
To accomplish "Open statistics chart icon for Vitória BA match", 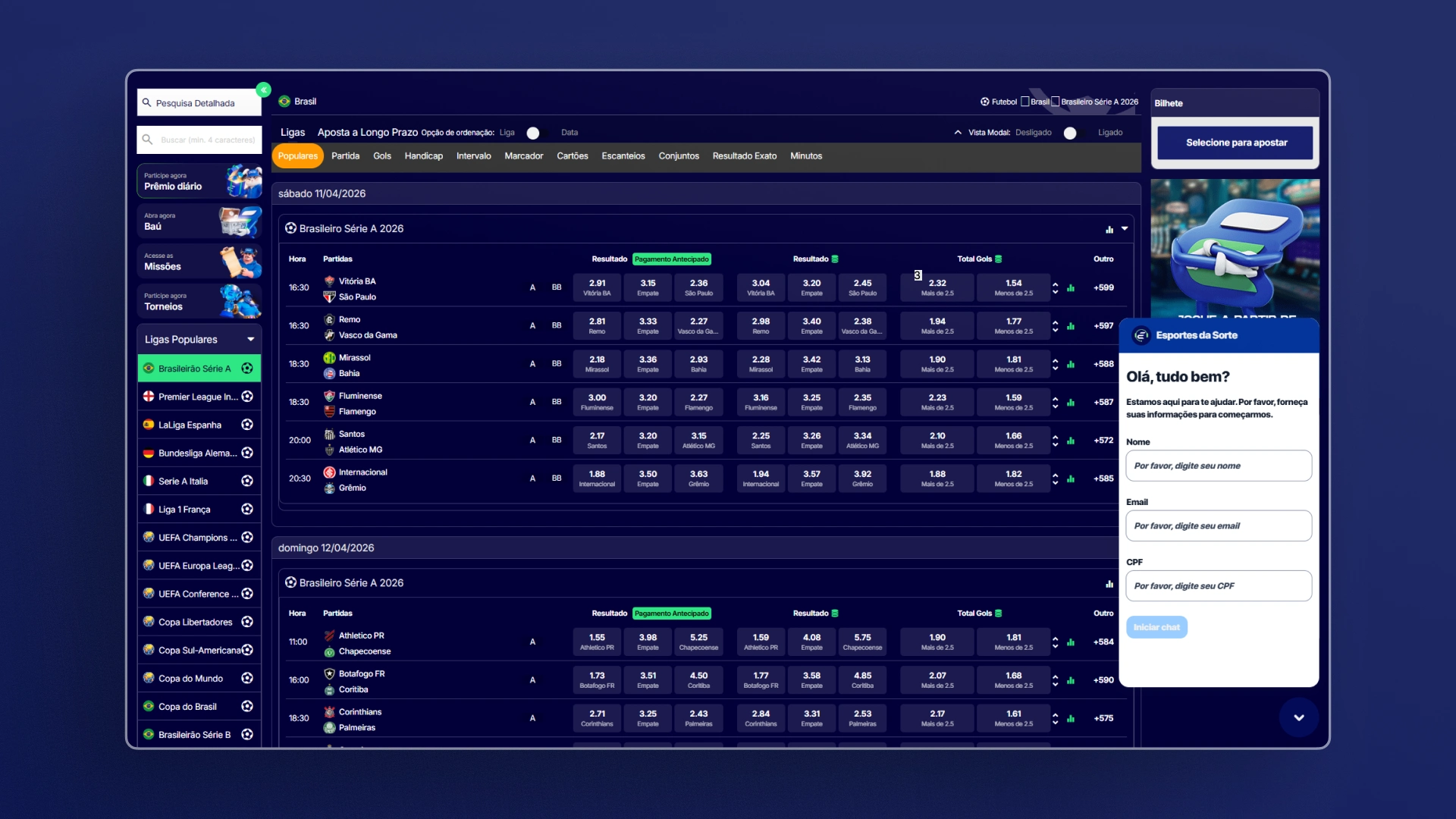I will 1071,288.
